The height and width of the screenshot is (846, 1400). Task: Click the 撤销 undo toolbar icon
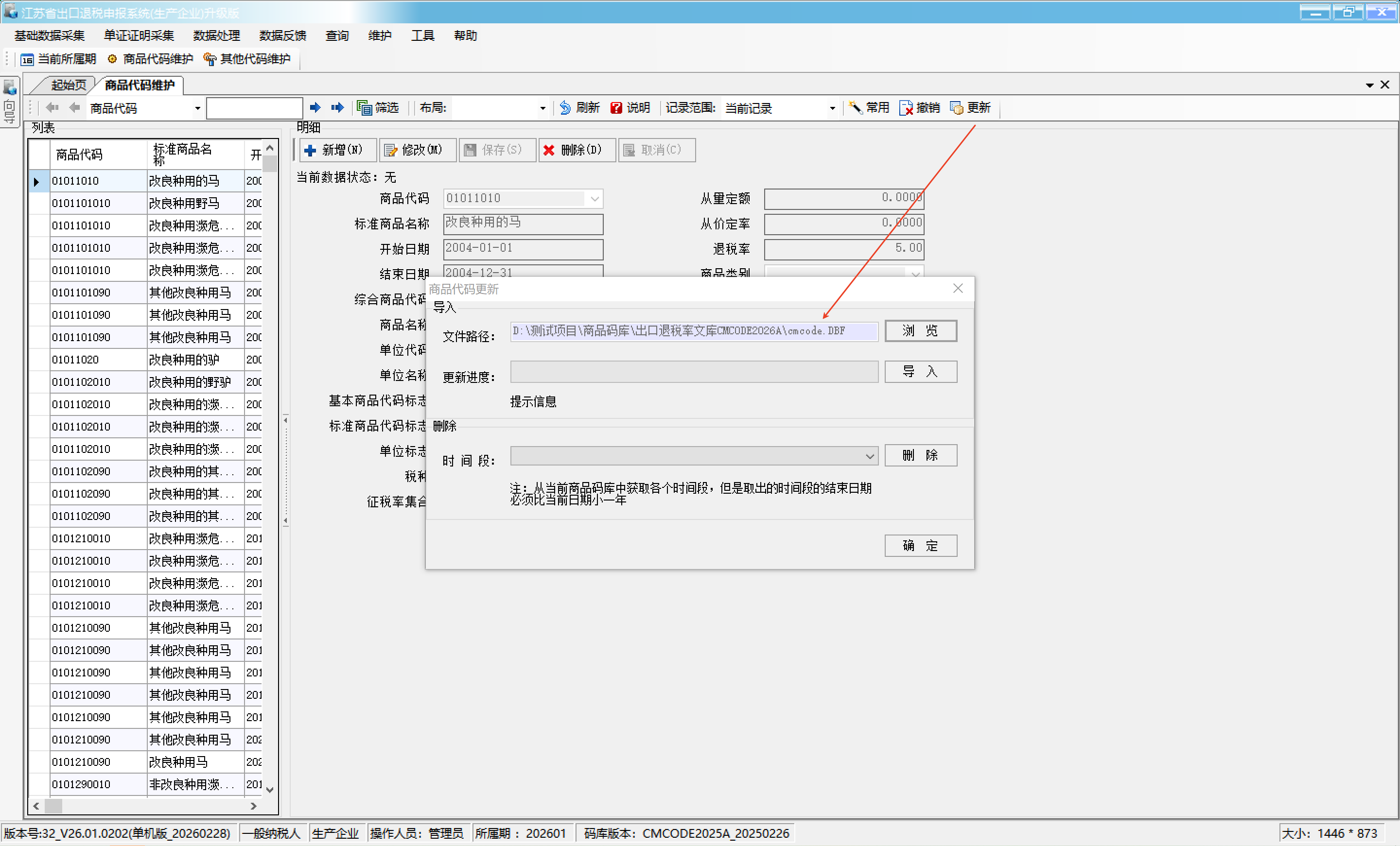pyautogui.click(x=906, y=107)
